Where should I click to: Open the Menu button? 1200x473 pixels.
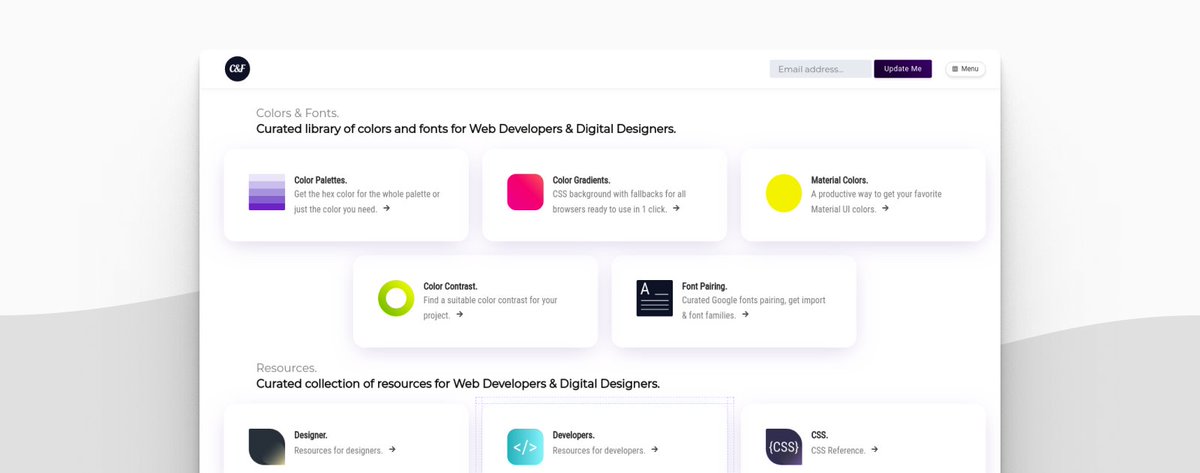click(x=965, y=69)
